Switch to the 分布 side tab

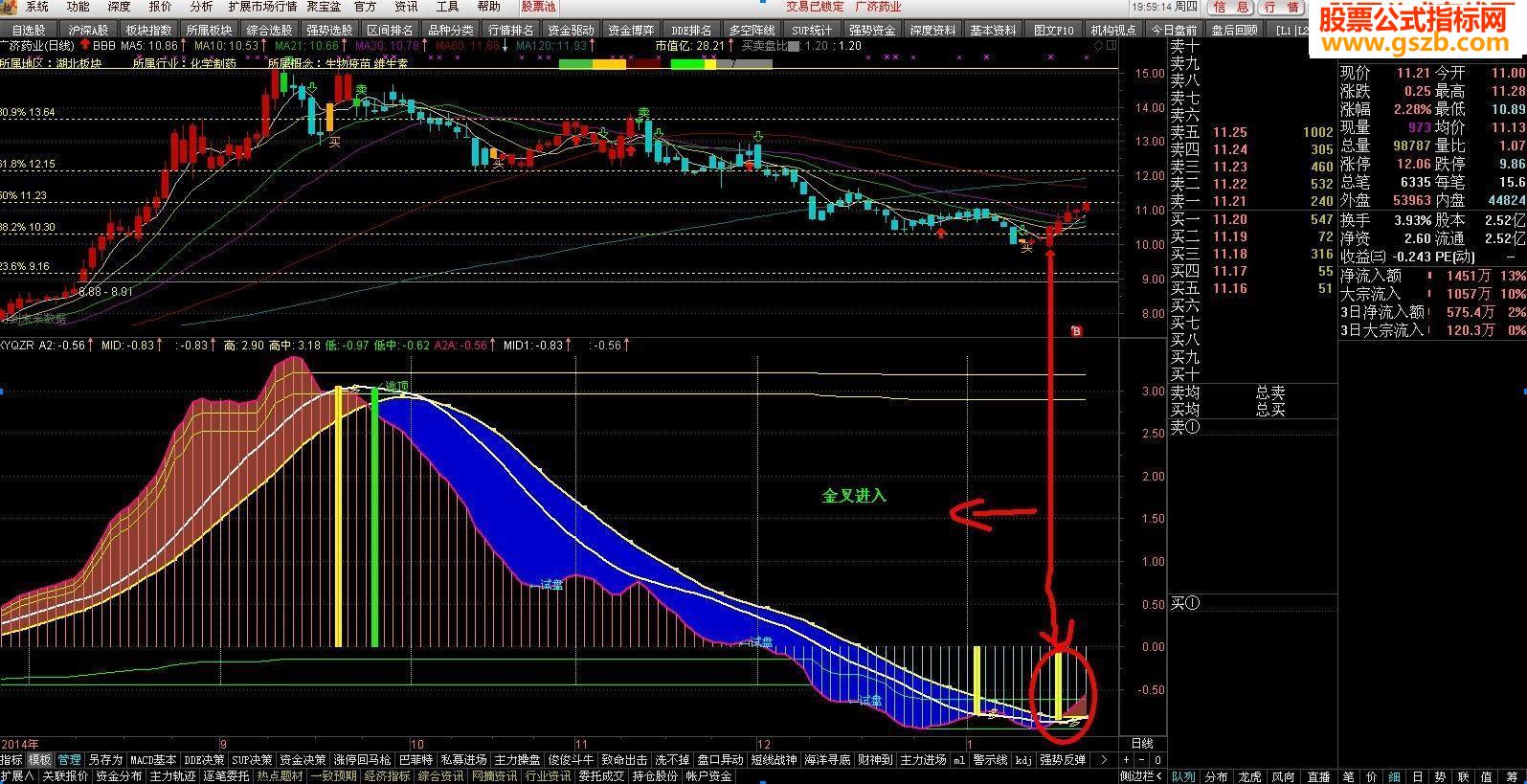click(x=1216, y=776)
